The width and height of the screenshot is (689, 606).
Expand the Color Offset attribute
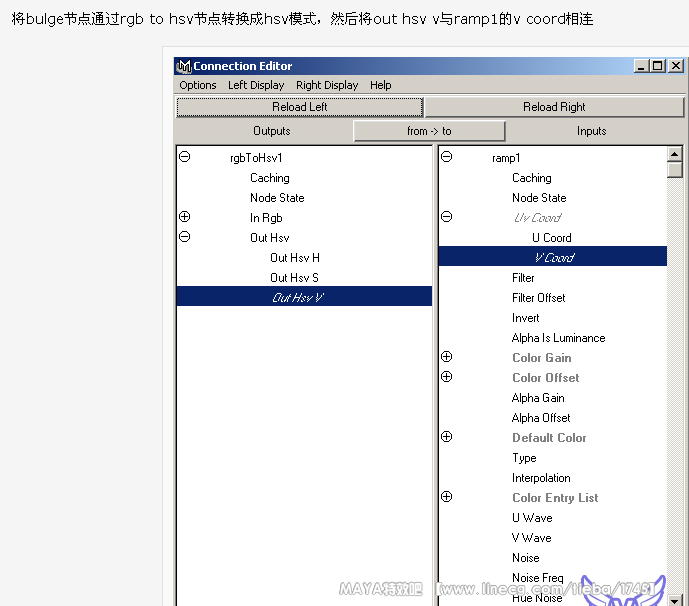(x=446, y=377)
